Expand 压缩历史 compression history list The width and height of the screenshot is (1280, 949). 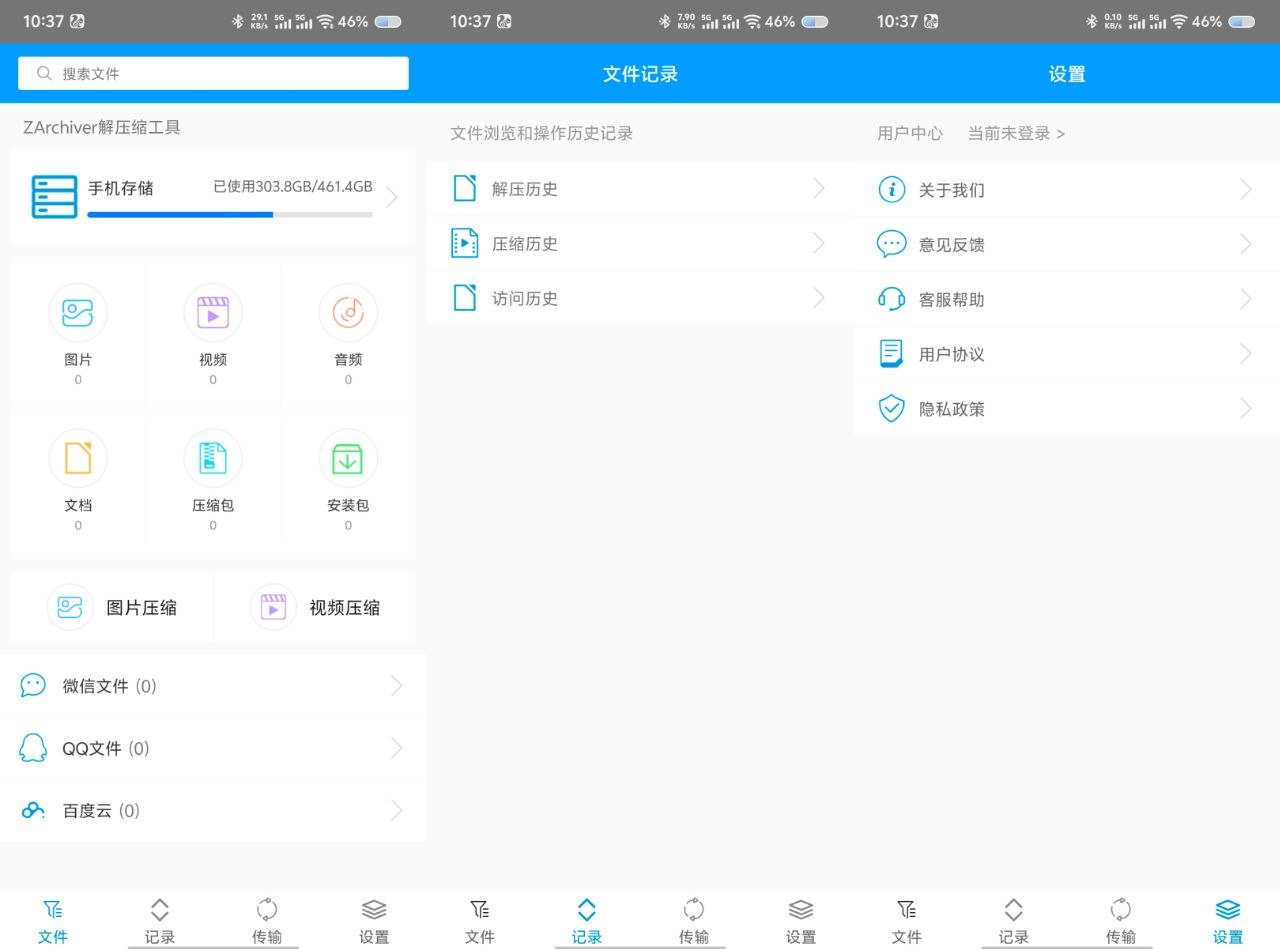click(640, 243)
